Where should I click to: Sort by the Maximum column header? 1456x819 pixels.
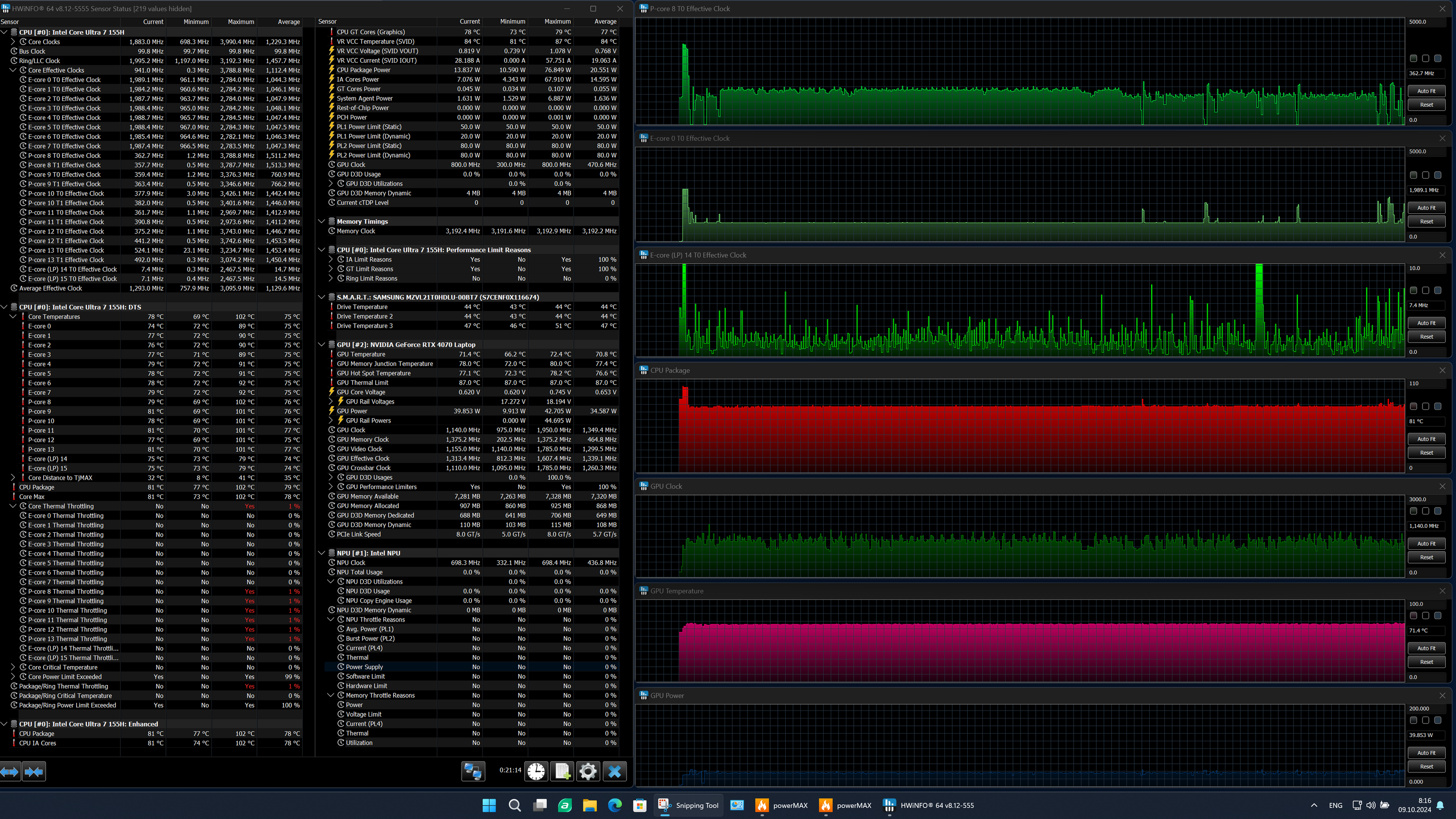tap(241, 21)
